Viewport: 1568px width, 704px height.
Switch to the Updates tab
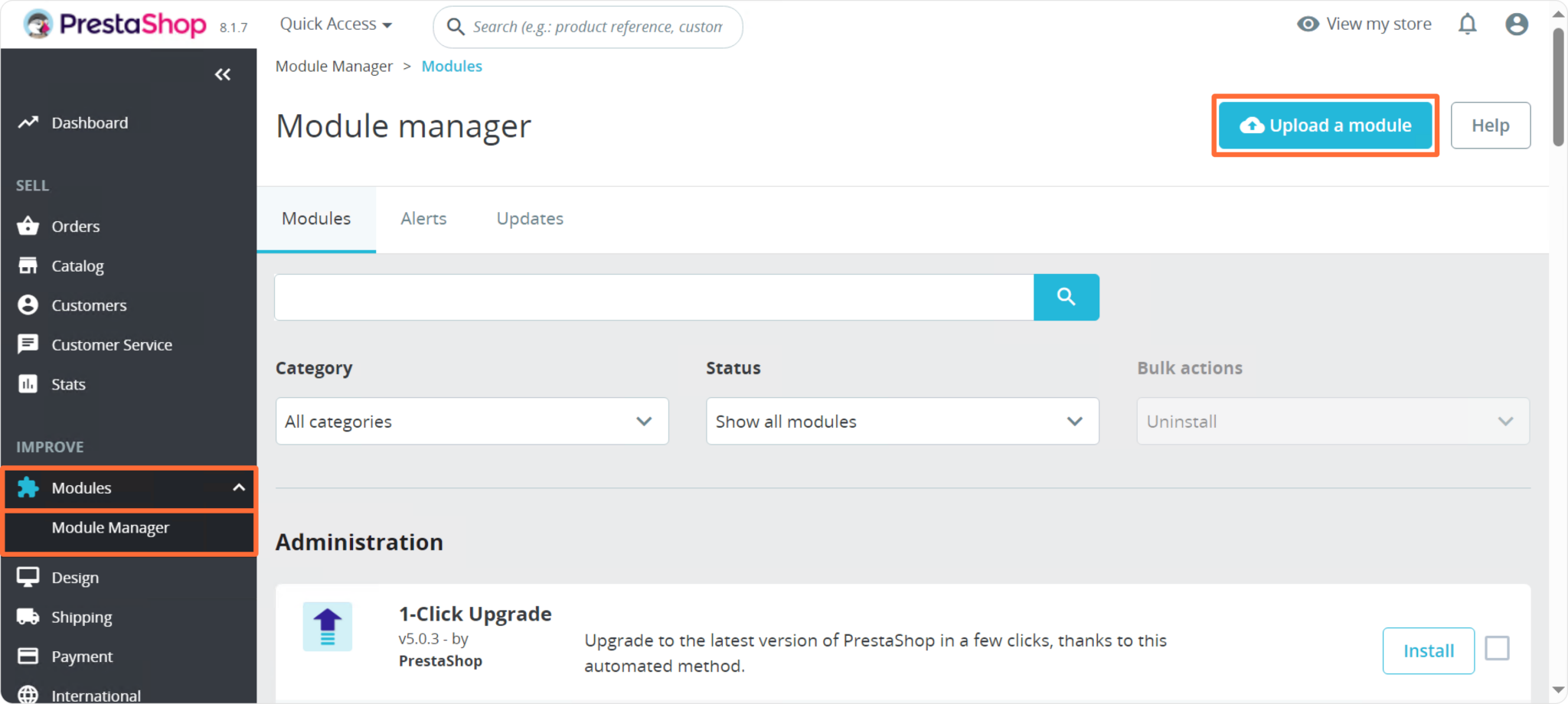point(529,219)
